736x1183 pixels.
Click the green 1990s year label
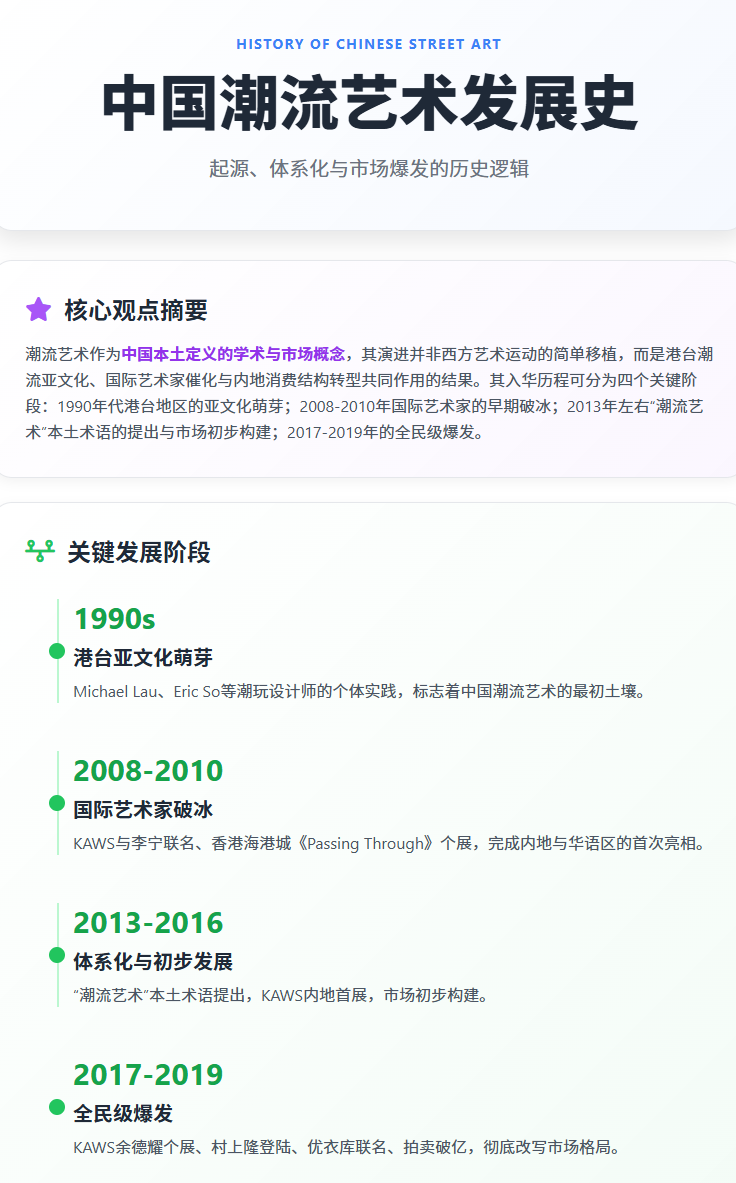click(x=114, y=619)
